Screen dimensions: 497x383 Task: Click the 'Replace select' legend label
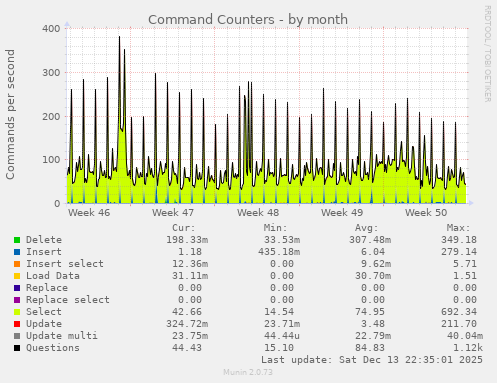point(68,300)
